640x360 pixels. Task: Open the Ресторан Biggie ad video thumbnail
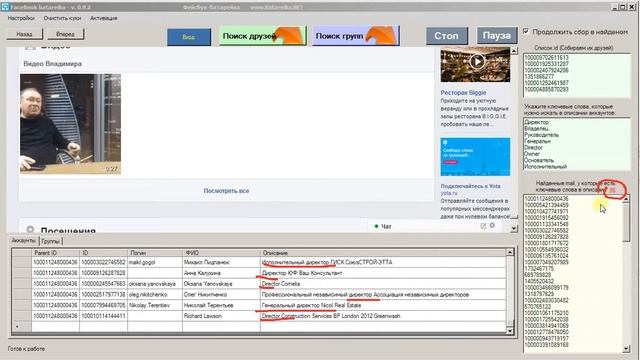pyautogui.click(x=475, y=64)
